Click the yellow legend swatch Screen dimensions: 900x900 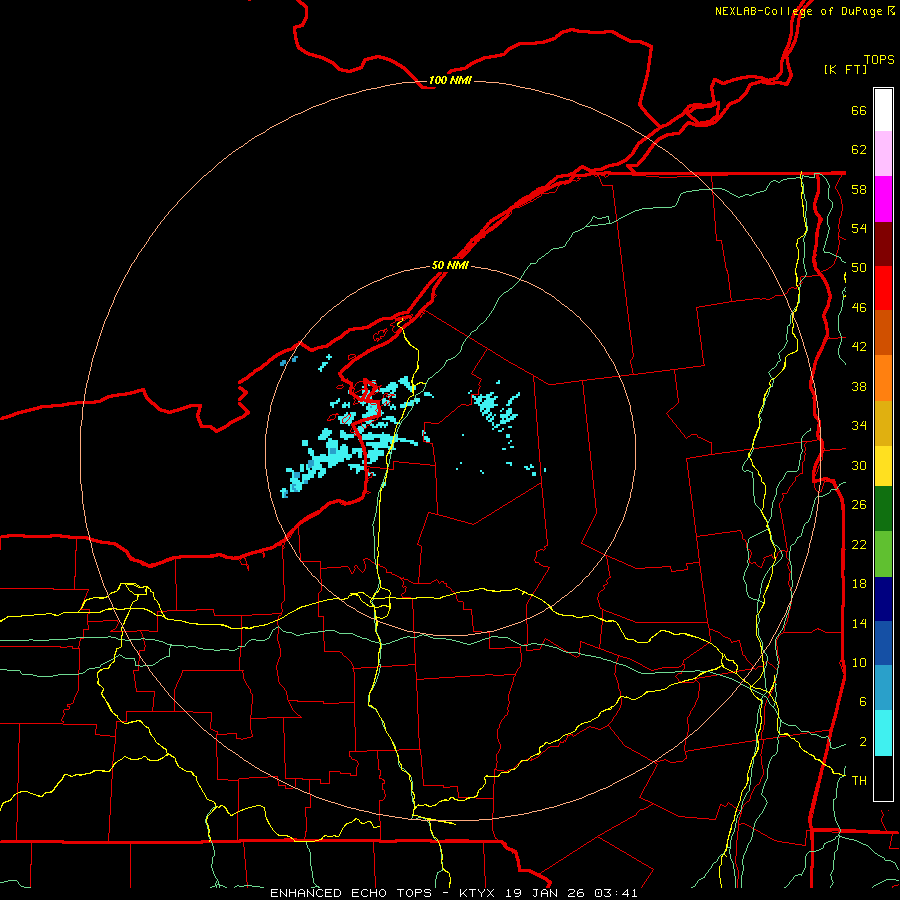click(883, 466)
